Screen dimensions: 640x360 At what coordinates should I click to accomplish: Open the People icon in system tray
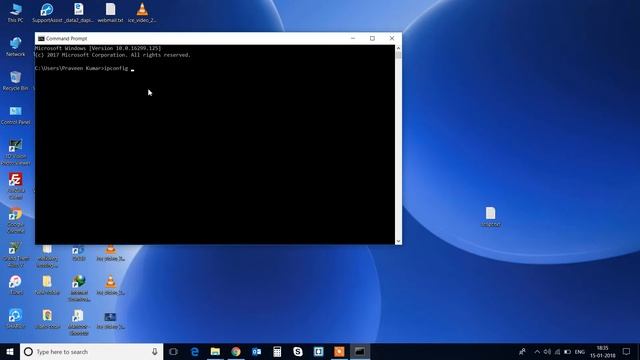tap(522, 351)
